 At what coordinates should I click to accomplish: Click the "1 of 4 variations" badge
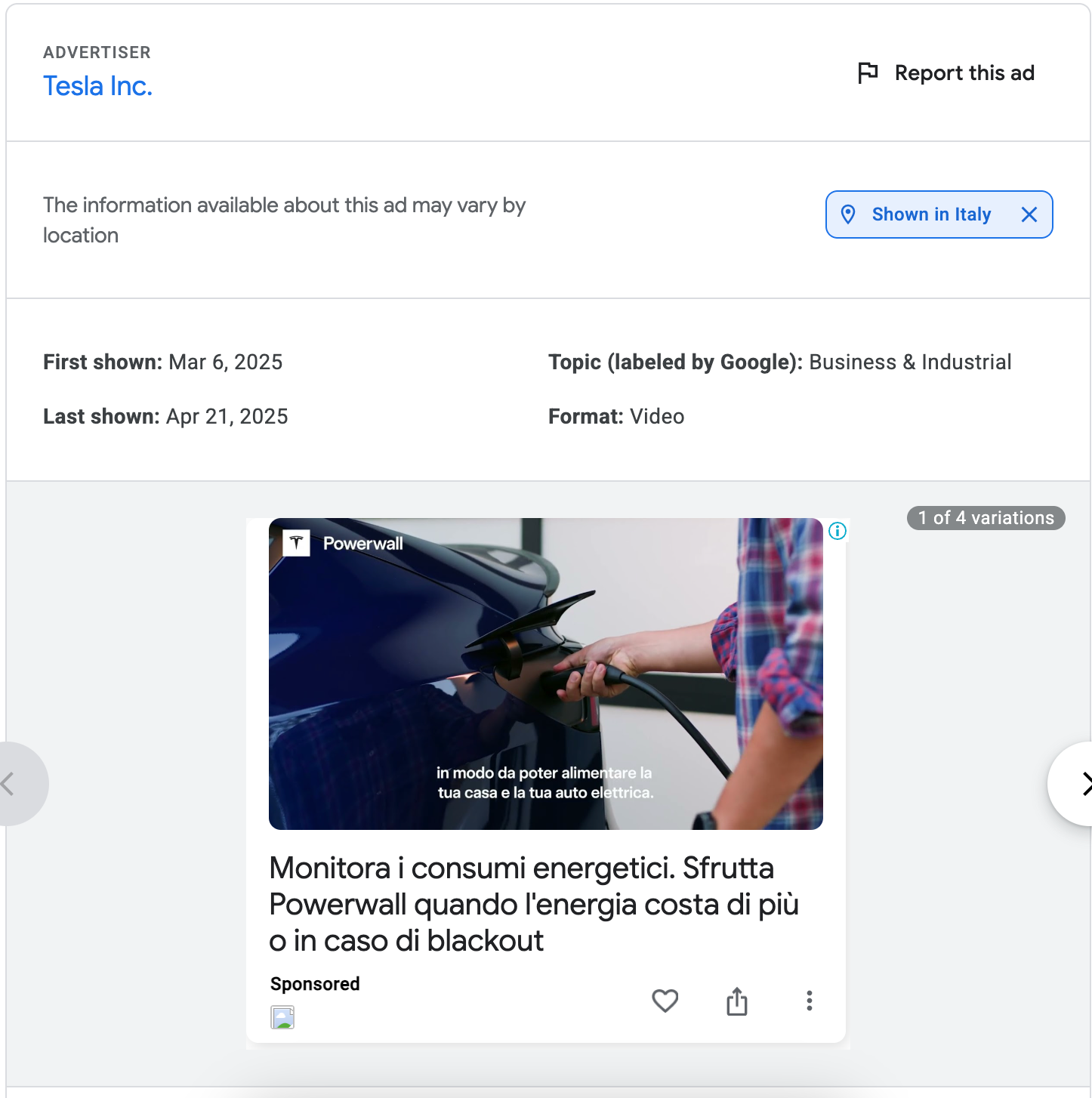coord(985,518)
